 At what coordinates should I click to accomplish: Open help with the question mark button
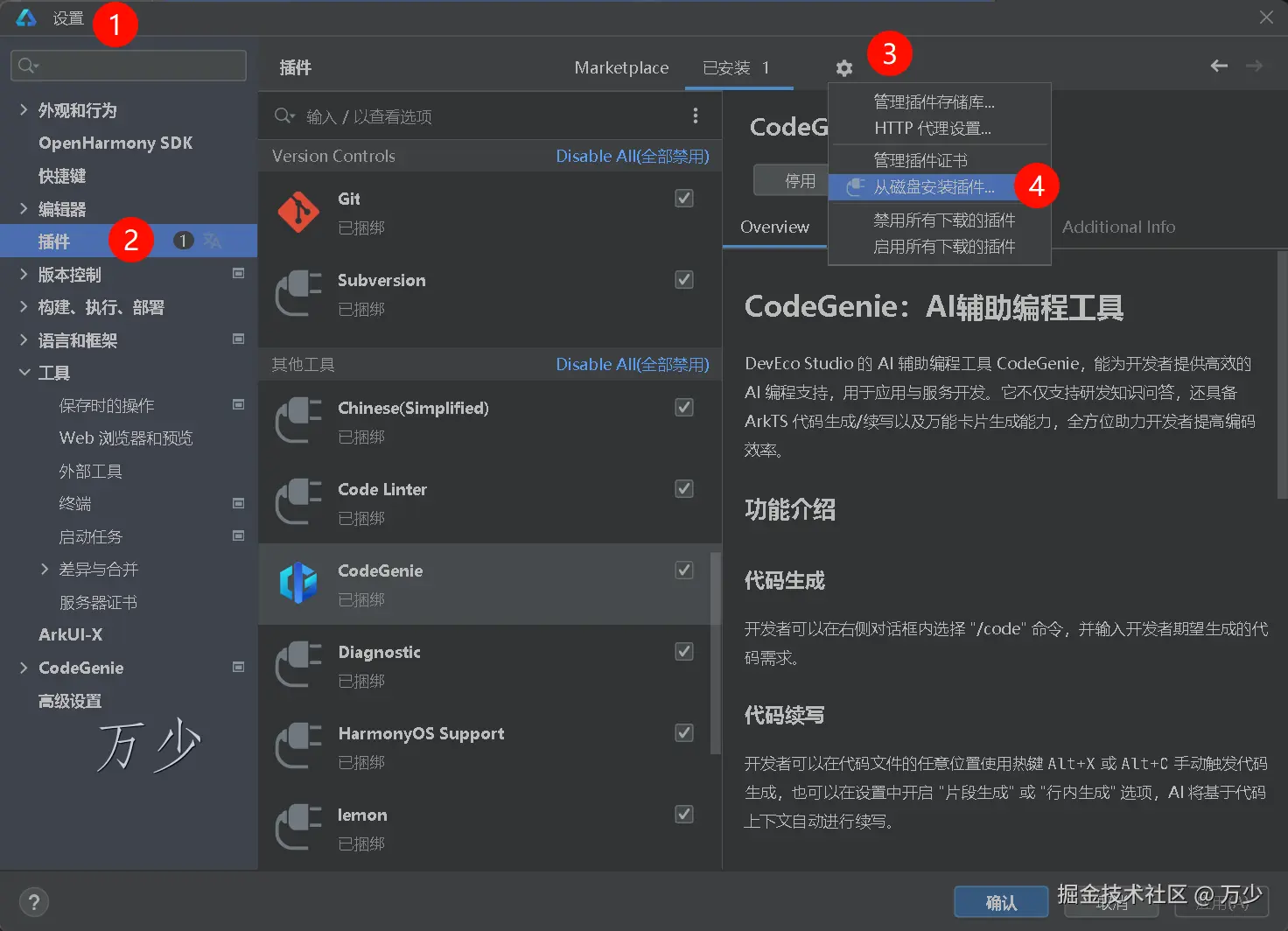coord(34,902)
